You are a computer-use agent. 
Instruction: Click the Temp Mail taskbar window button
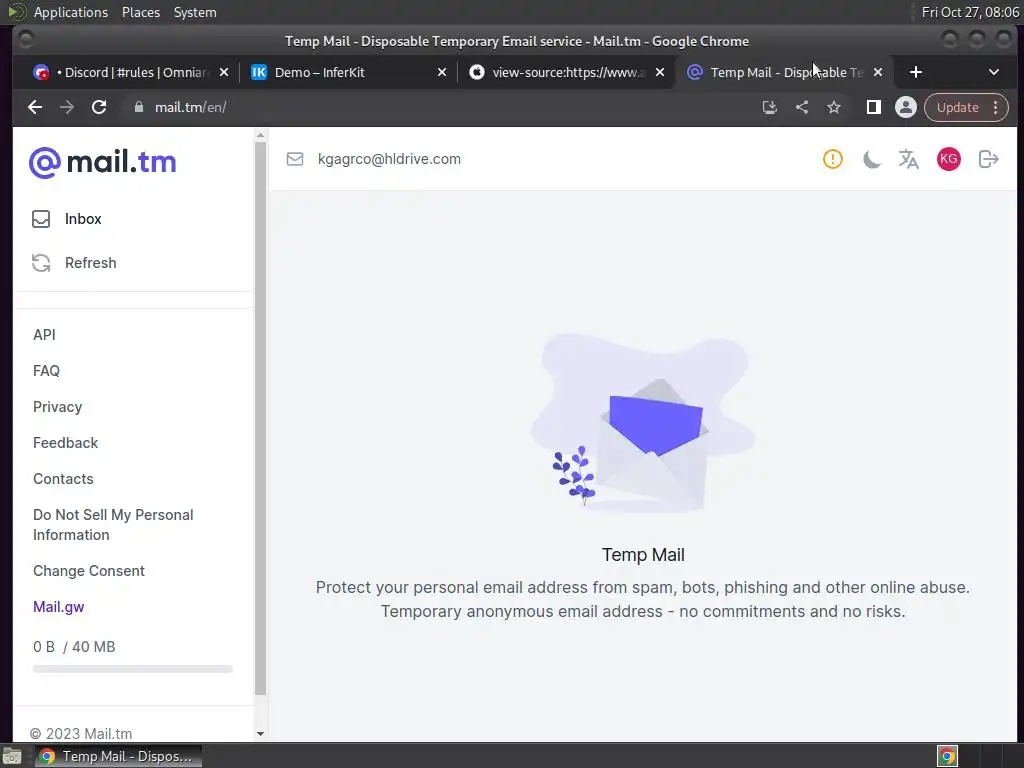coord(118,756)
